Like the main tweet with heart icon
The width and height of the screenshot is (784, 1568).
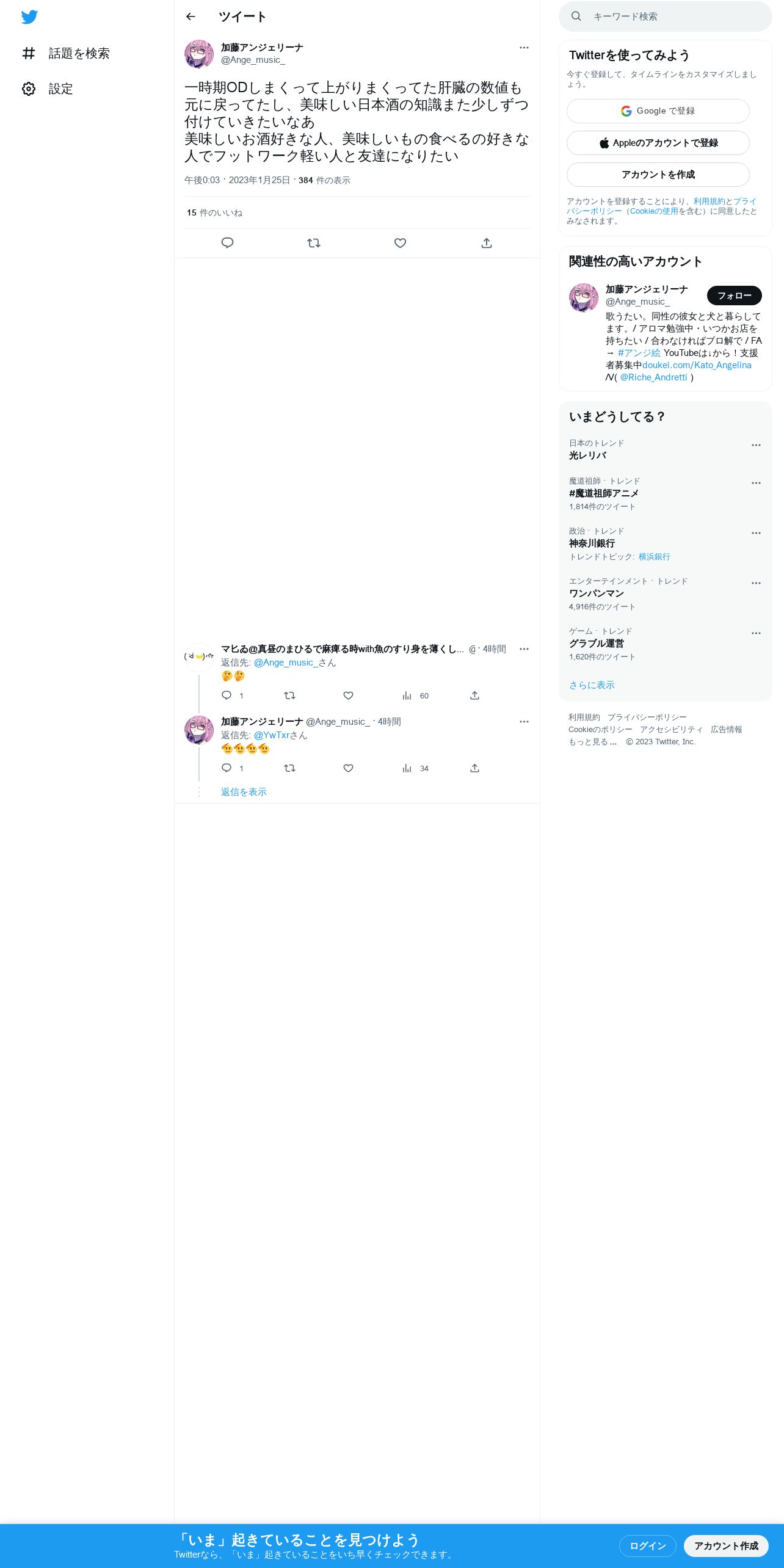401,243
